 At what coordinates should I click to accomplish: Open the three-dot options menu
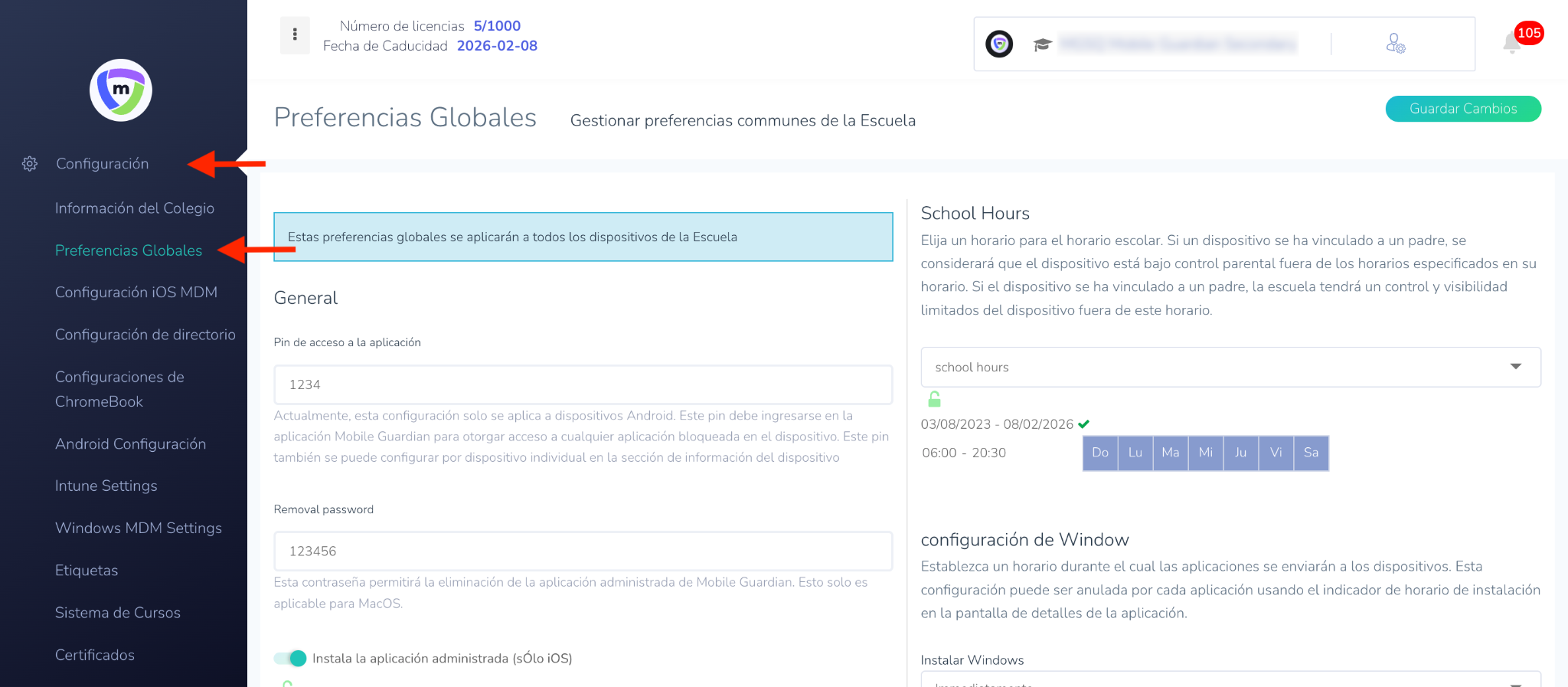(295, 34)
